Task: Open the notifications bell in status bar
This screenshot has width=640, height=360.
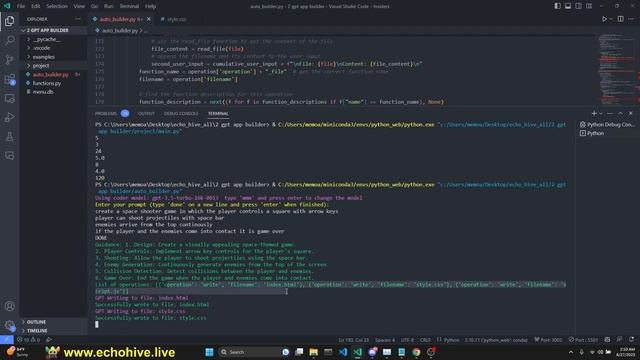Action: [631, 340]
